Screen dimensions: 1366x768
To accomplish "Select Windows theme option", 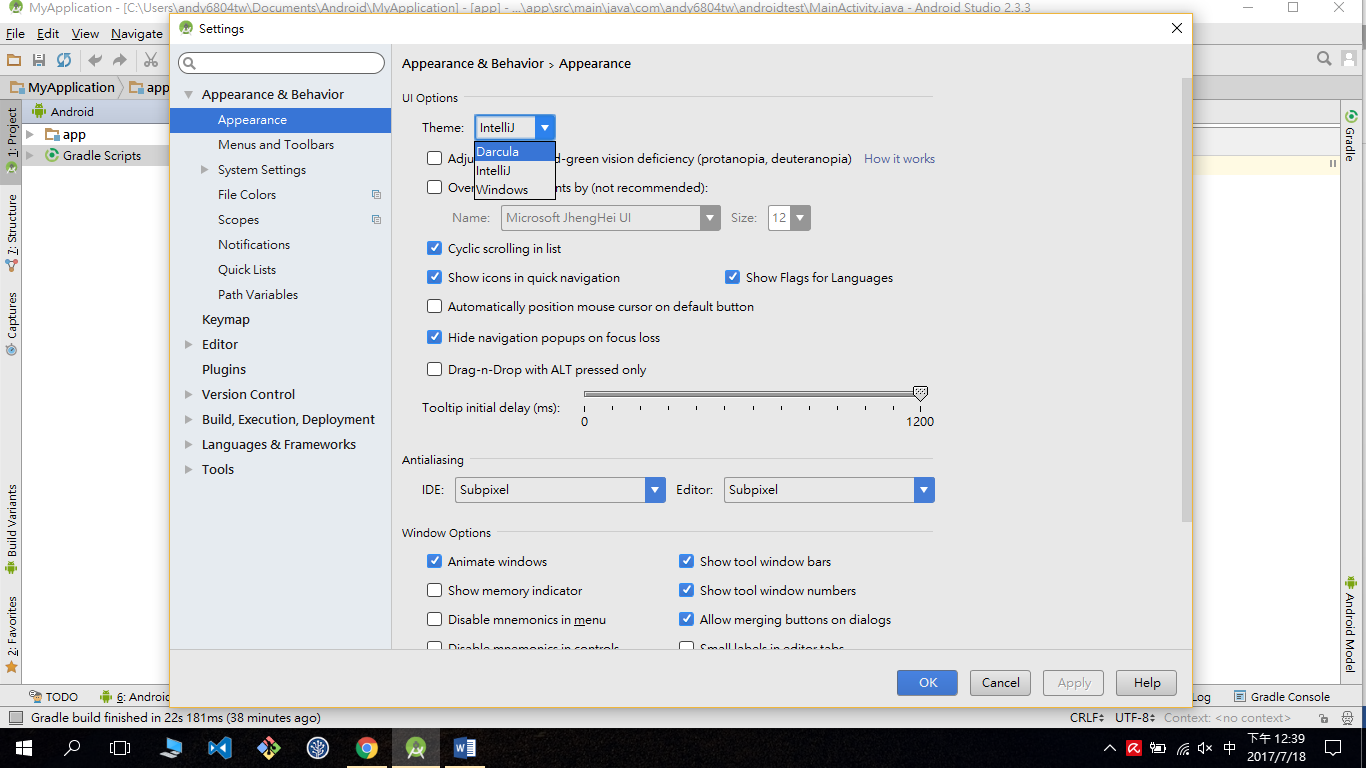I will (x=515, y=189).
